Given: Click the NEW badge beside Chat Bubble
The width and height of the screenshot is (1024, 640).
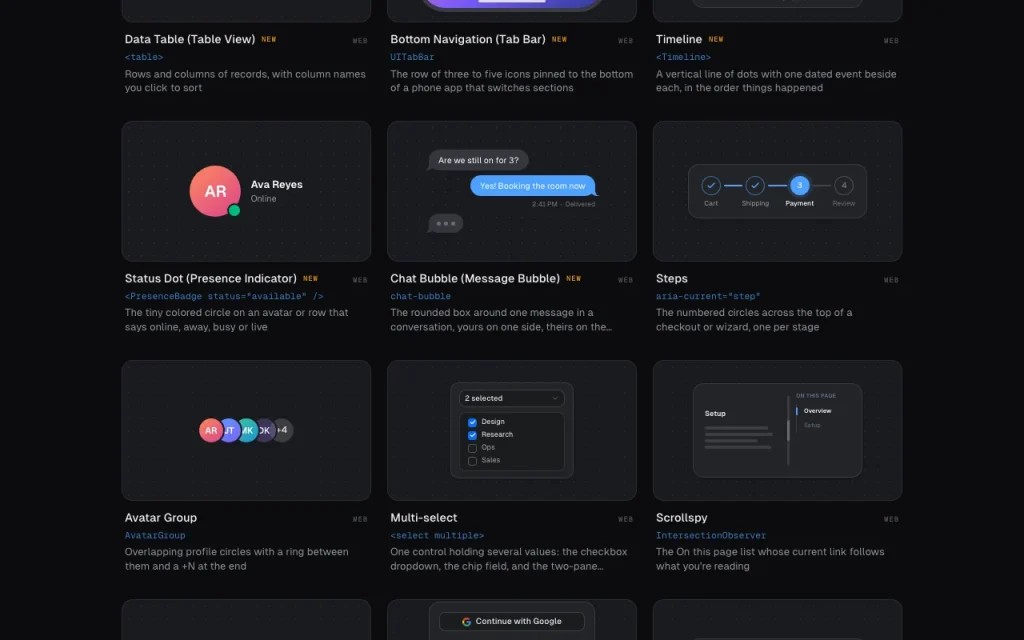Looking at the screenshot, I should [x=573, y=278].
